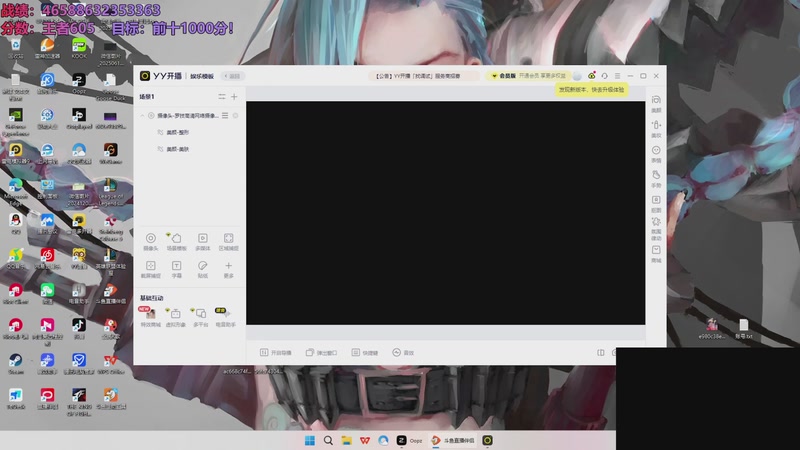Screen dimensions: 800x450
Task: Click the 娱乐模板 template label
Action: tap(202, 76)
